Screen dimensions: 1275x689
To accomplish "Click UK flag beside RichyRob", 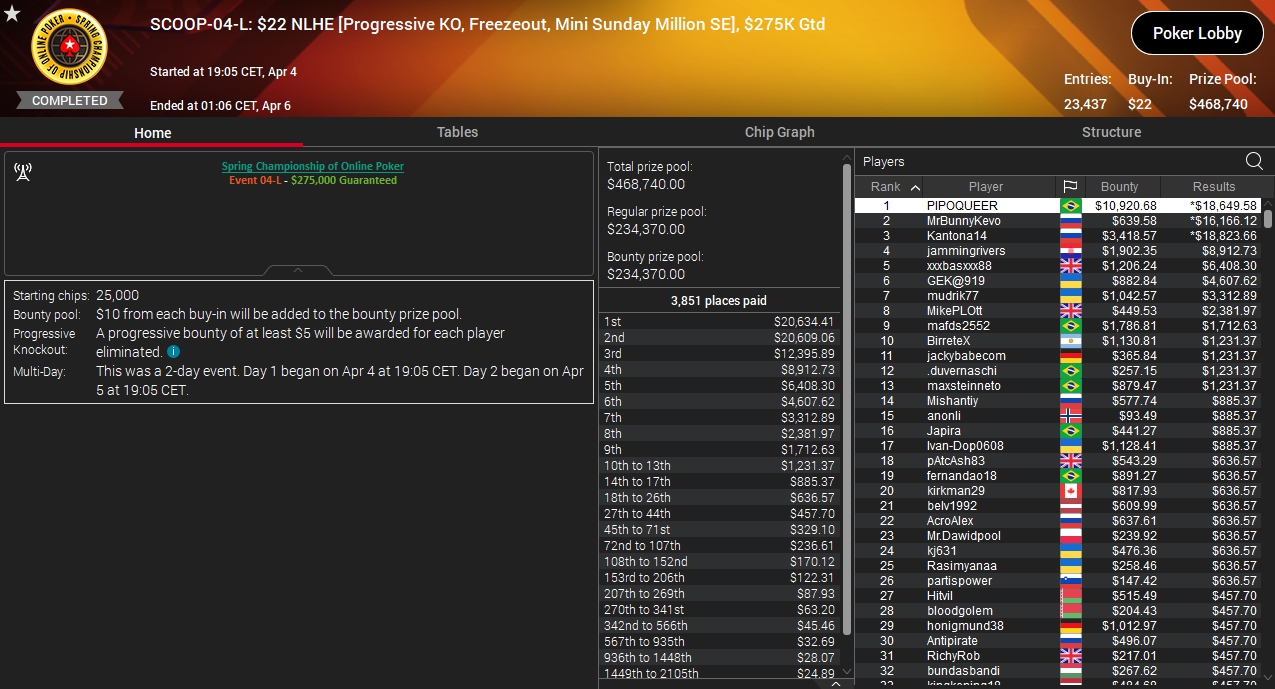I will pyautogui.click(x=1071, y=655).
